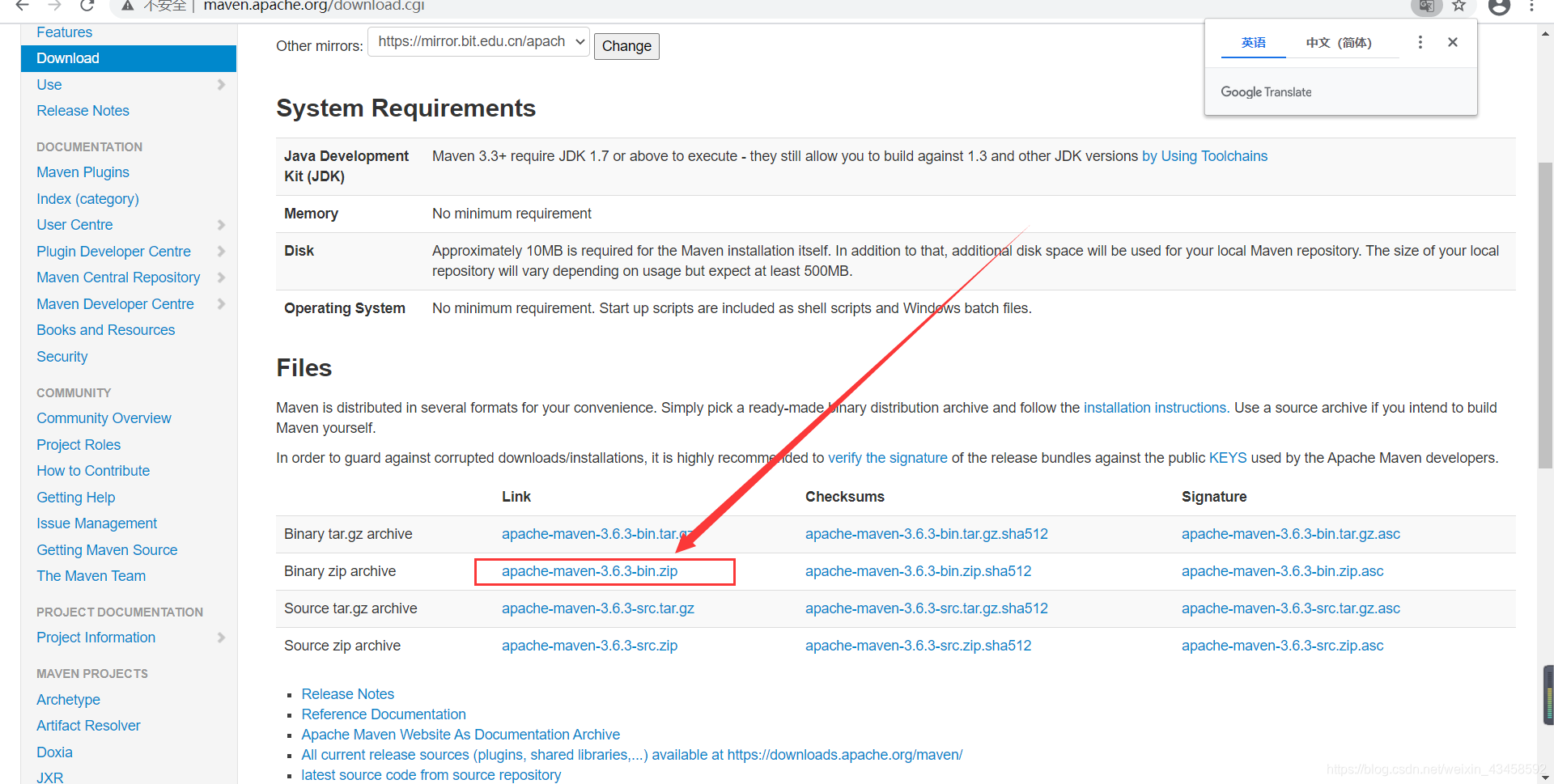
Task: Open How to Contribute link
Action: [93, 471]
